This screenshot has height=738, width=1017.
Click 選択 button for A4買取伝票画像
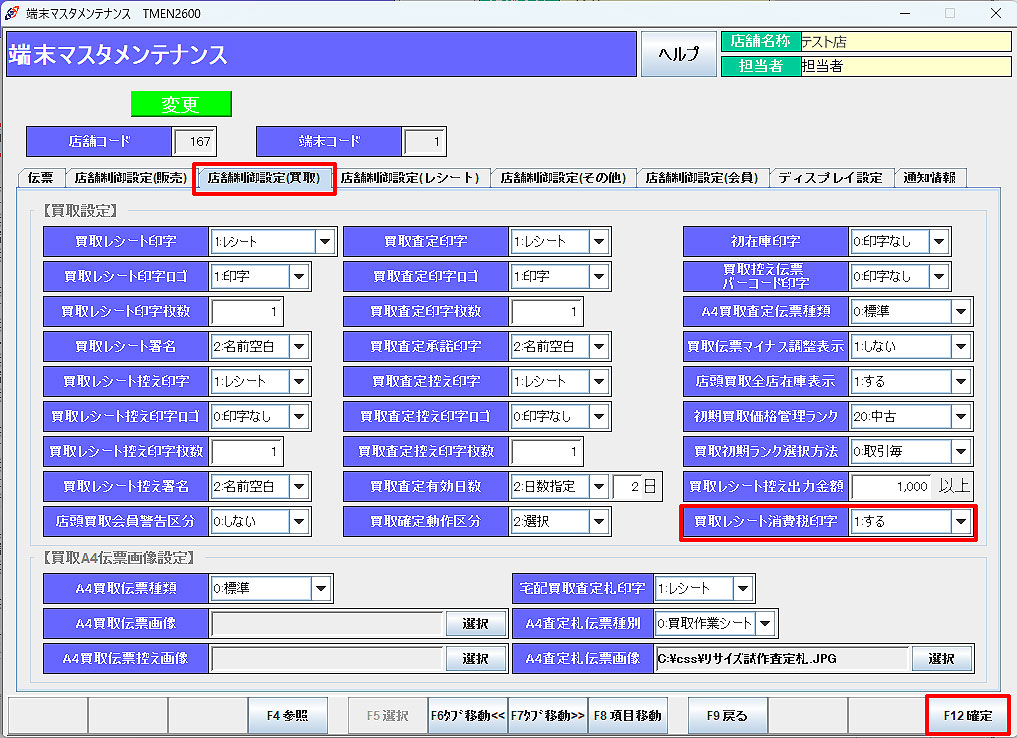(x=475, y=624)
